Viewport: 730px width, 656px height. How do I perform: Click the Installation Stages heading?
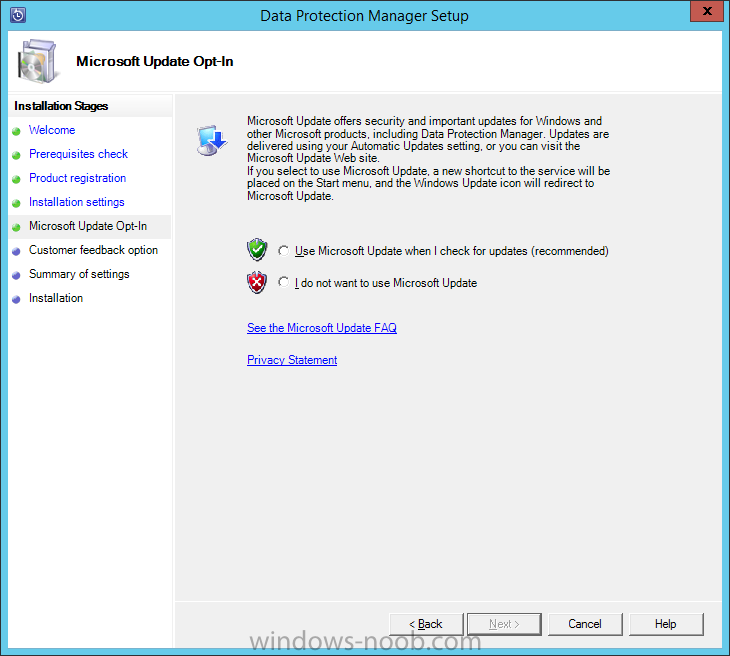[61, 106]
